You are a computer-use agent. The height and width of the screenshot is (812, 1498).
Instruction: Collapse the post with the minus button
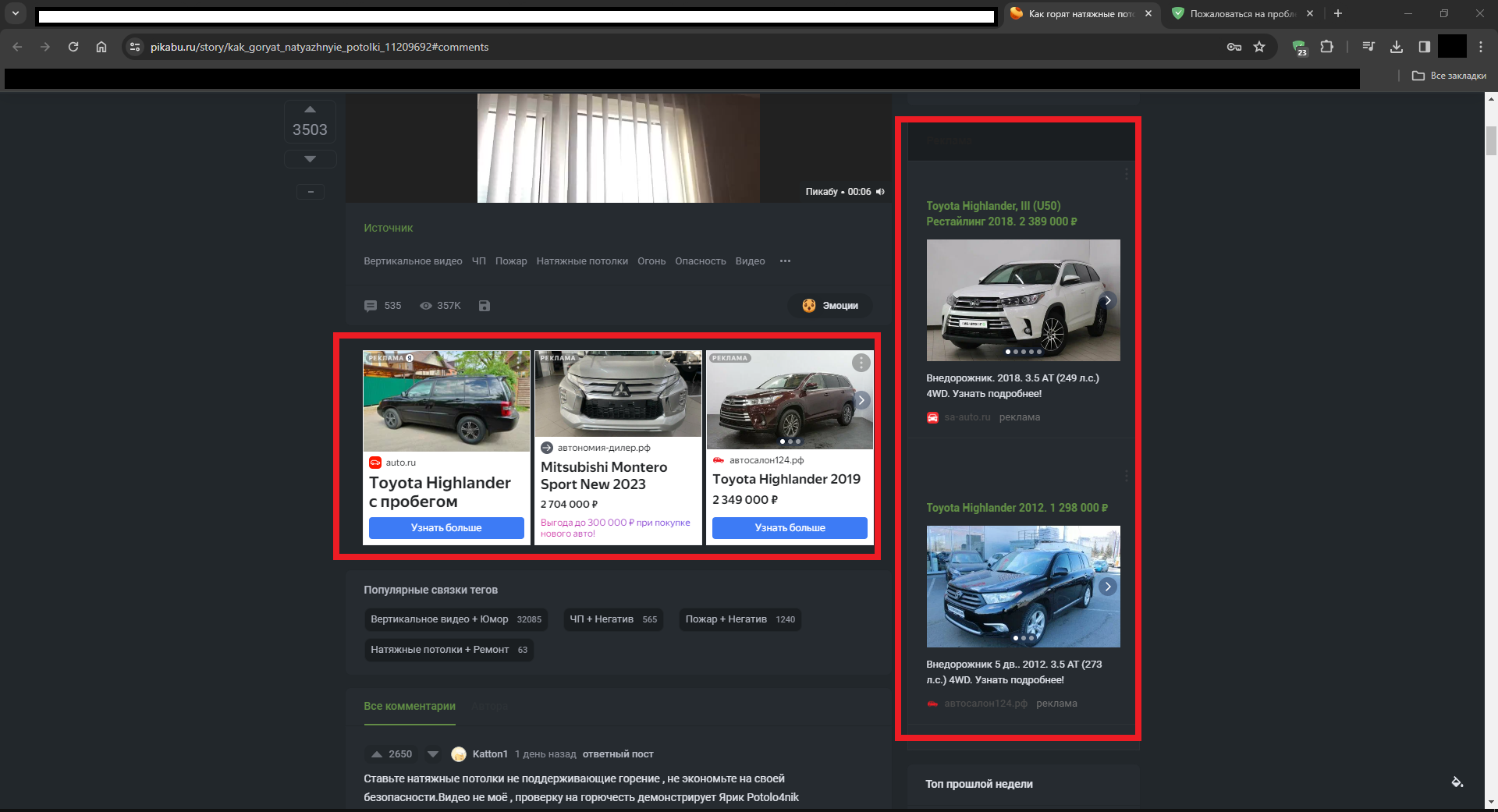point(310,191)
